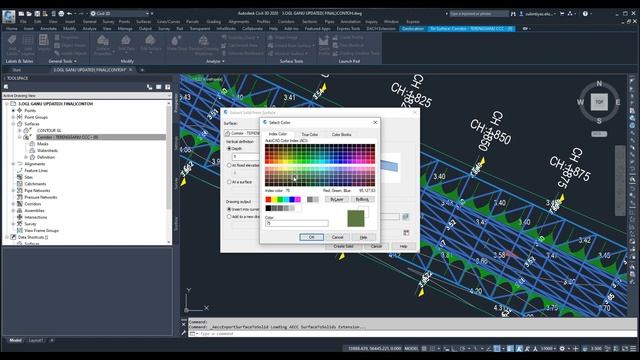Click the Save quick access icon

tap(37, 13)
